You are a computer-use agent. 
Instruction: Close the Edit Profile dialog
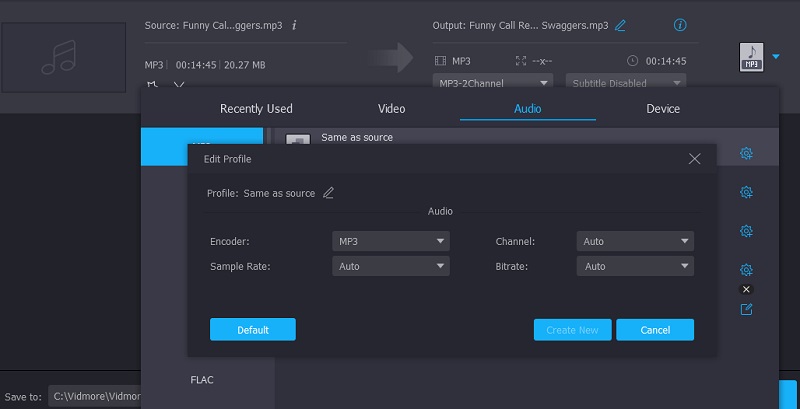[695, 159]
